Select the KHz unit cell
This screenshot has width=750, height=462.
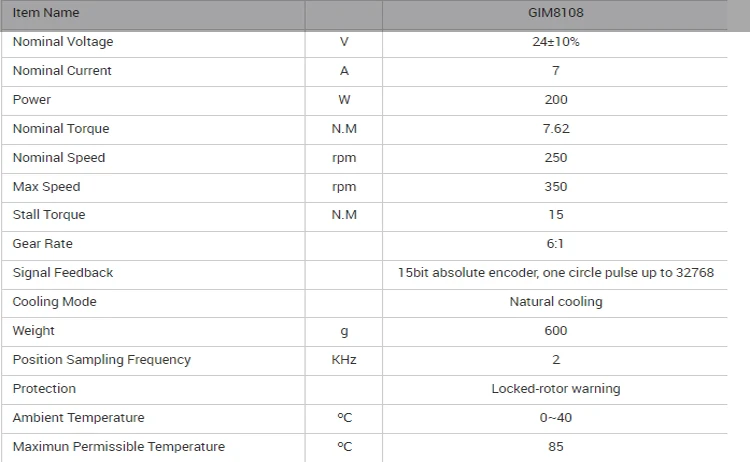click(344, 360)
